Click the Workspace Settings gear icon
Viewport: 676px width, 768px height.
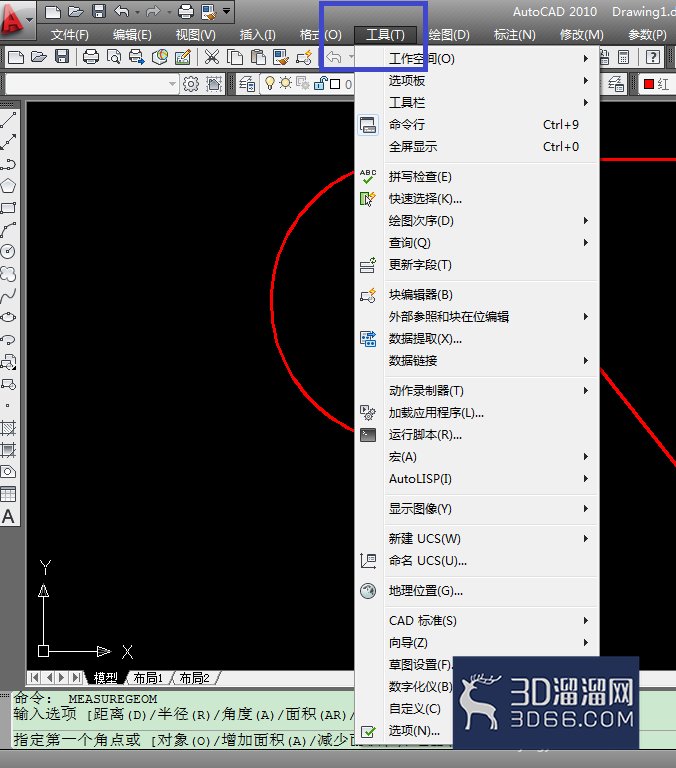tap(191, 84)
